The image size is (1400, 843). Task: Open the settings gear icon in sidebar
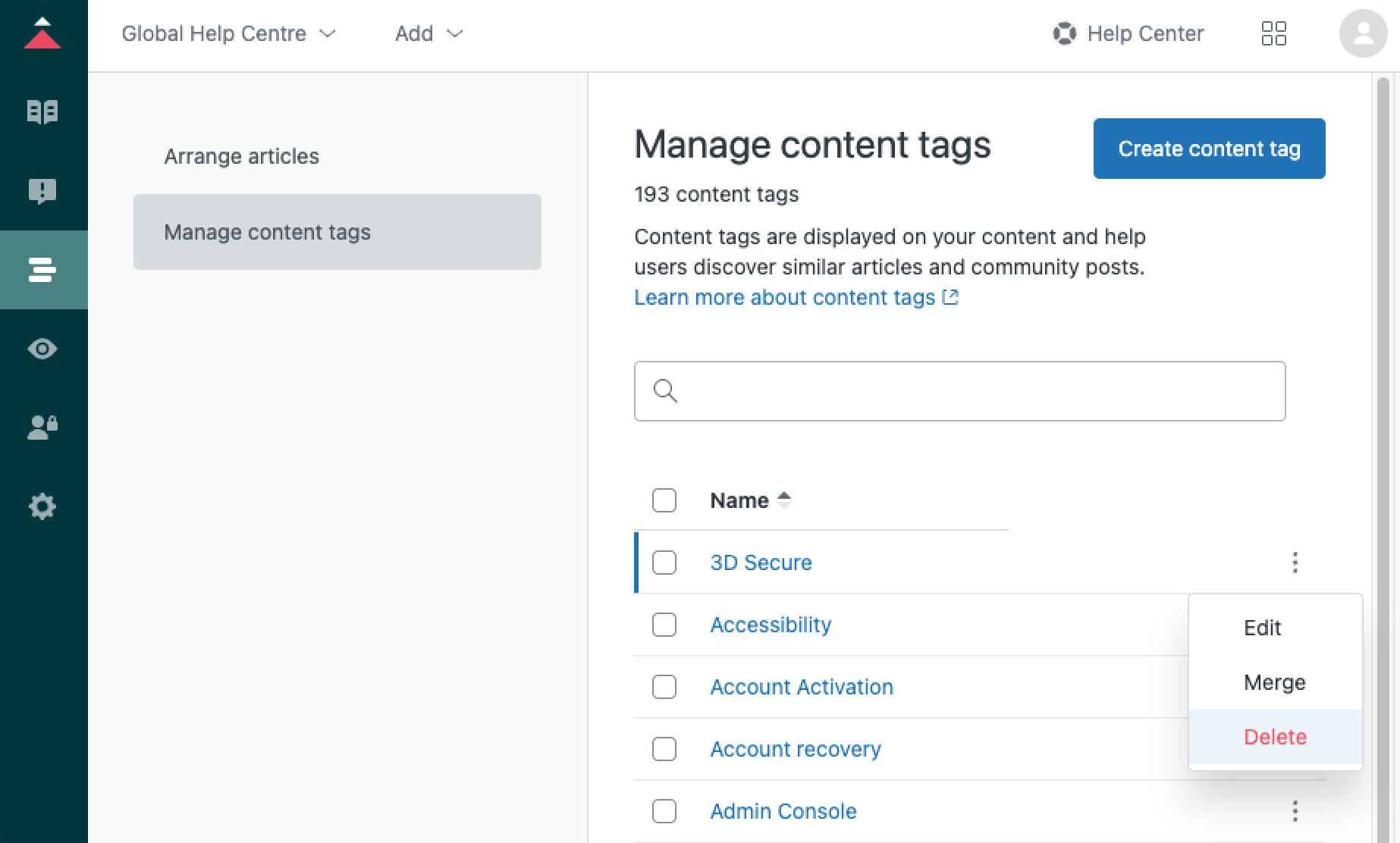(x=43, y=506)
